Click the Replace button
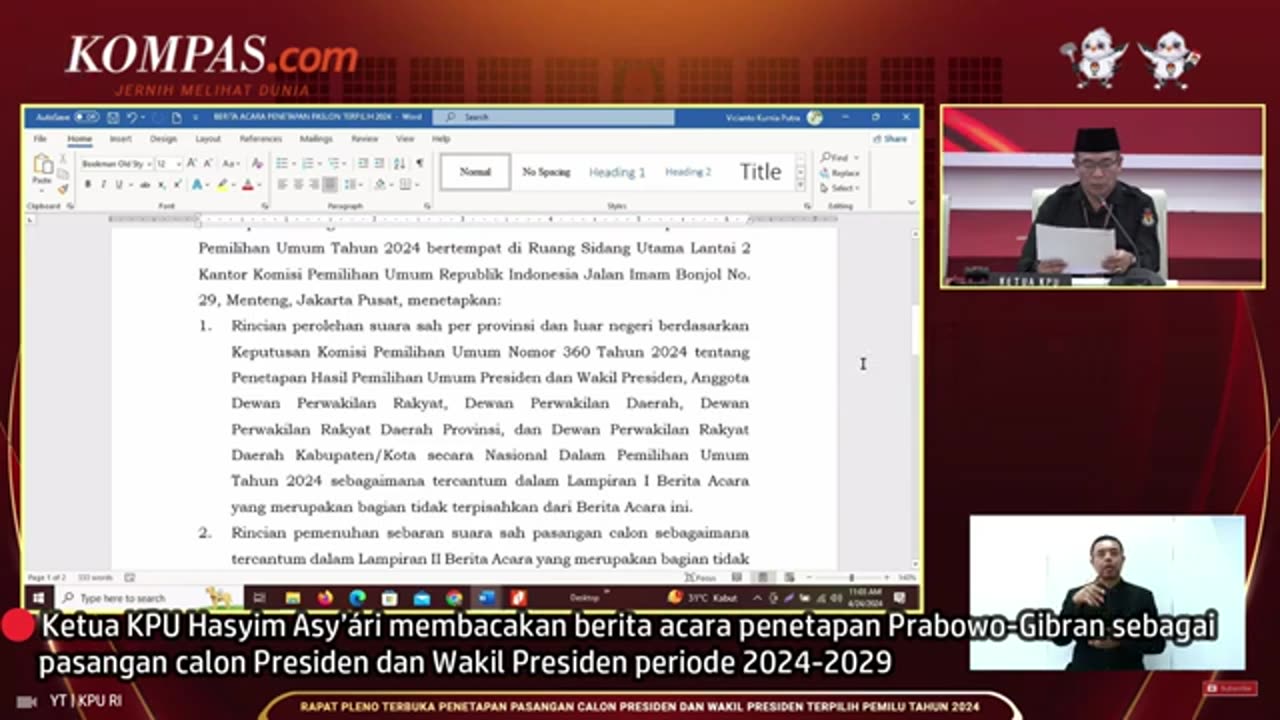Viewport: 1280px width, 720px height. tap(840, 173)
